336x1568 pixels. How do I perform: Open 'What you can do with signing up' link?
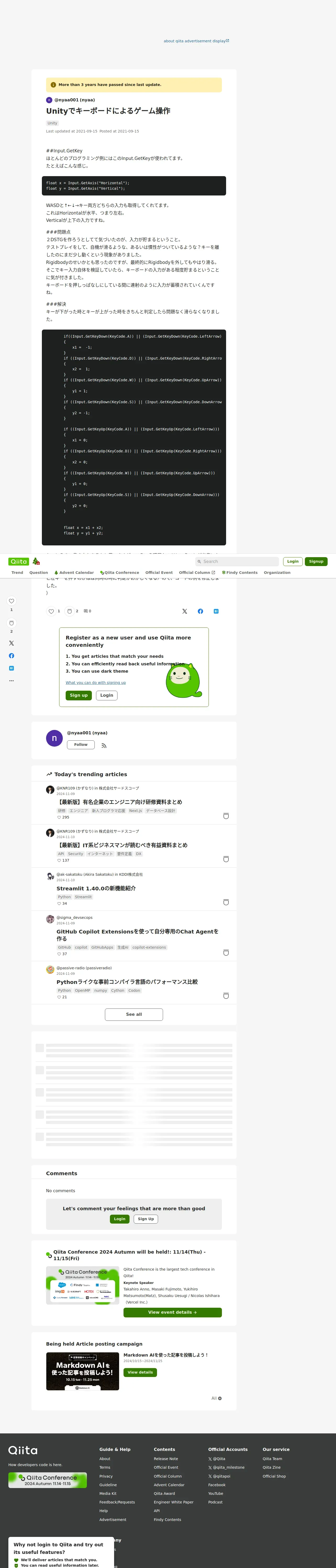tap(96, 682)
